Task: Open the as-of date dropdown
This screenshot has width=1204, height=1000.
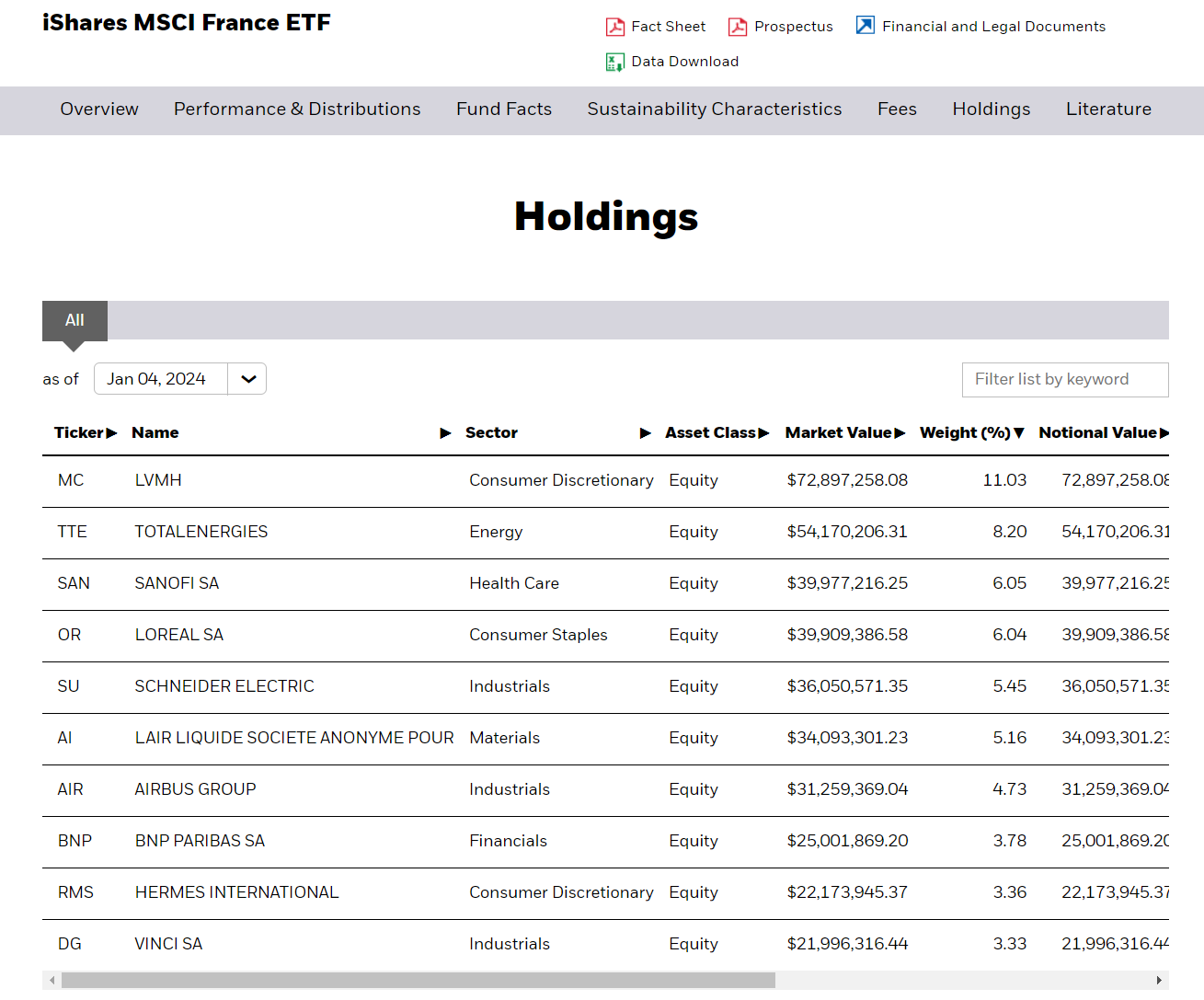Action: tap(248, 379)
